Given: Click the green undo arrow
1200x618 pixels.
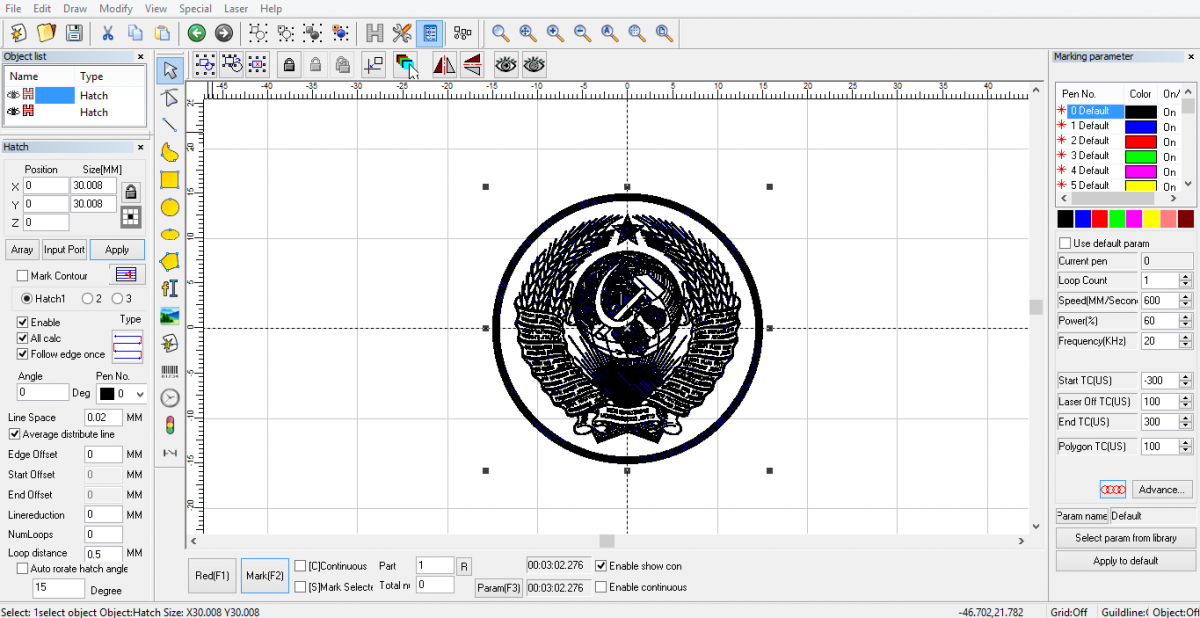Looking at the screenshot, I should pyautogui.click(x=197, y=32).
